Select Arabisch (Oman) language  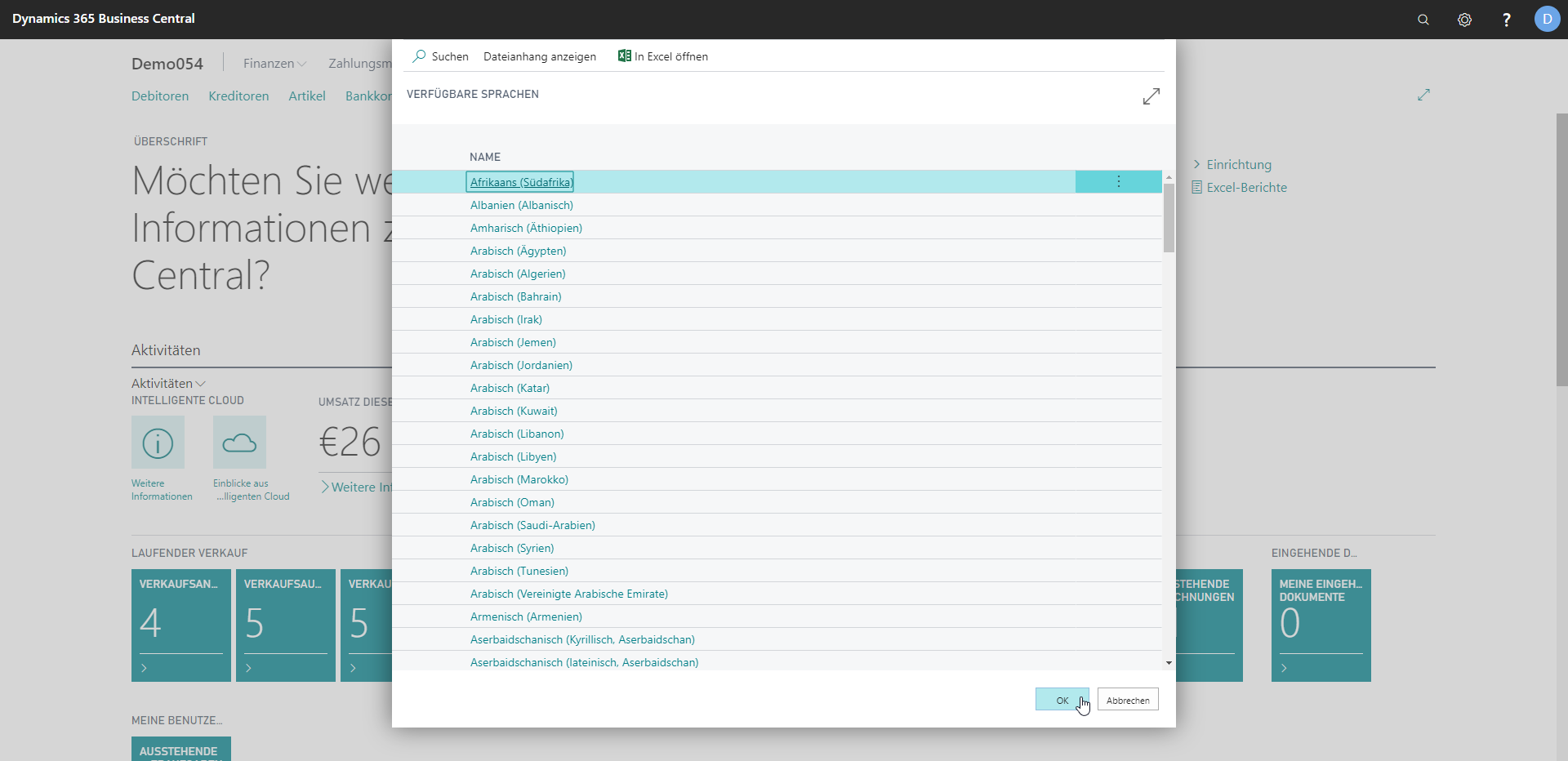(512, 502)
